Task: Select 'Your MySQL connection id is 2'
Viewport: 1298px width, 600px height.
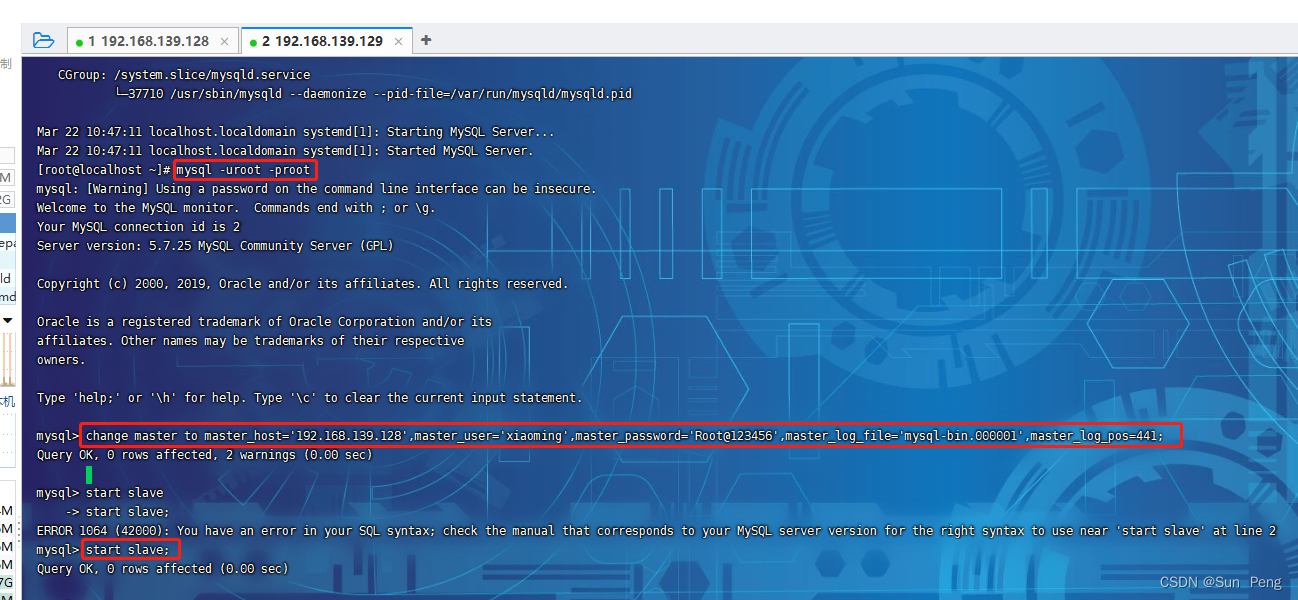Action: point(138,227)
